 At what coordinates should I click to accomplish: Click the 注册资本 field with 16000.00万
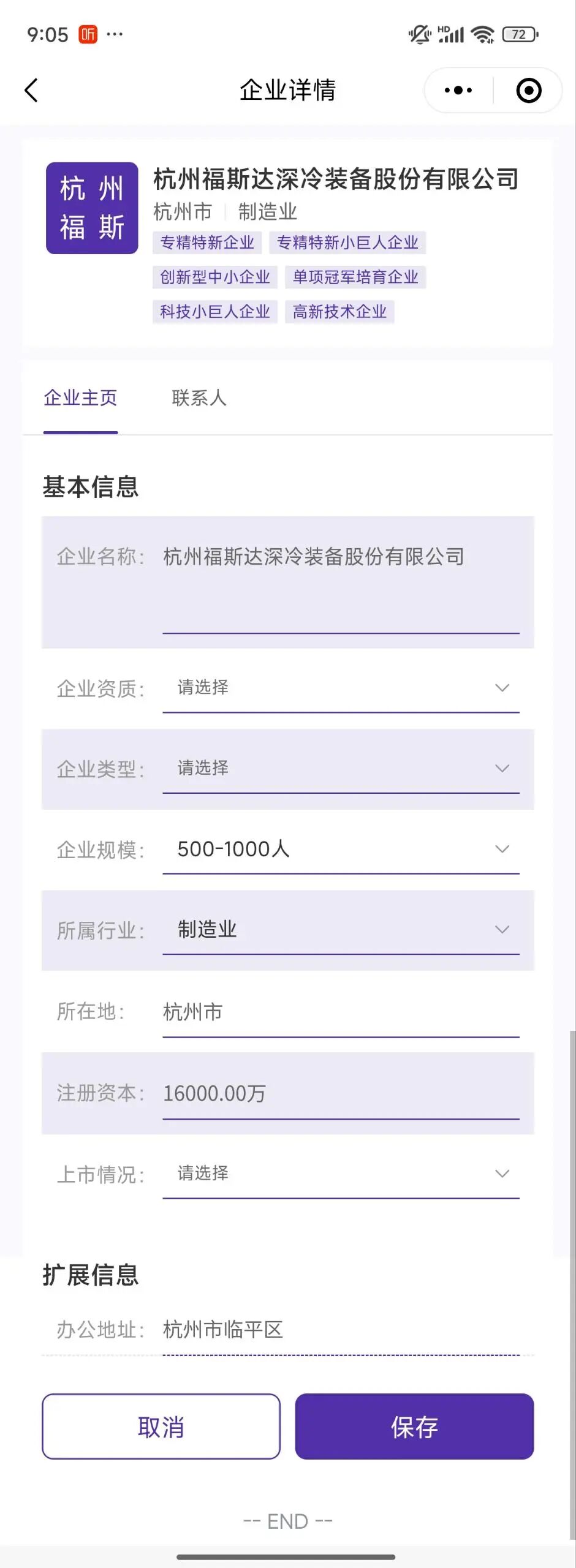341,1093
